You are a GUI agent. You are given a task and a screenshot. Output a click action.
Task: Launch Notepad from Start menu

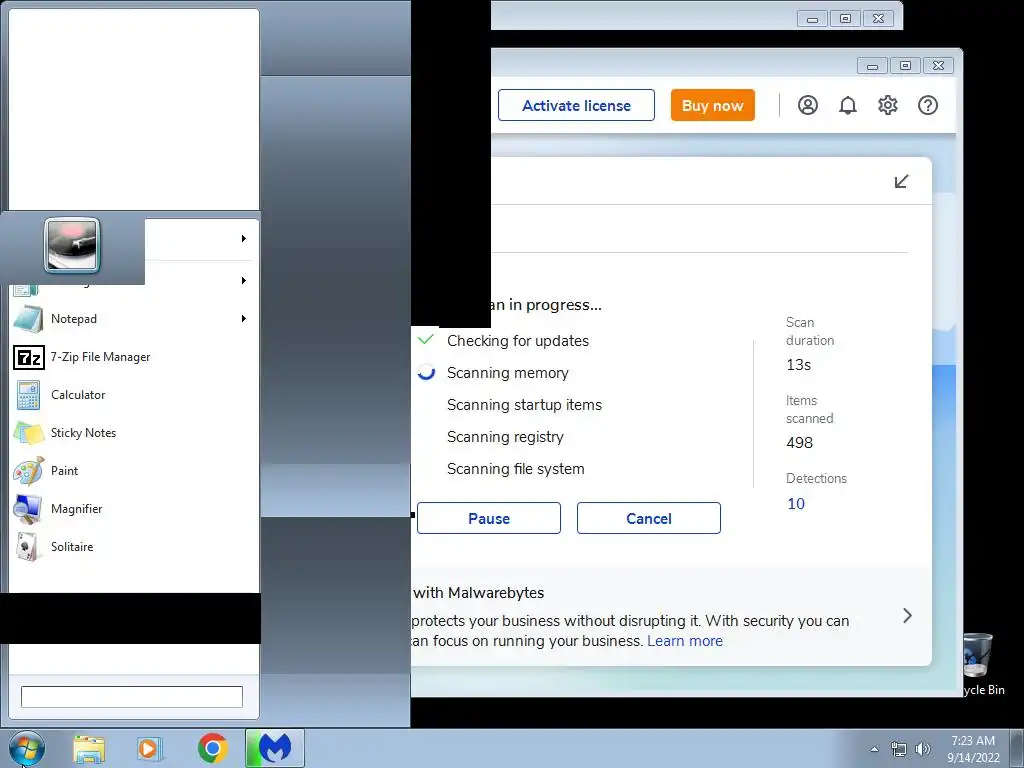pyautogui.click(x=130, y=319)
